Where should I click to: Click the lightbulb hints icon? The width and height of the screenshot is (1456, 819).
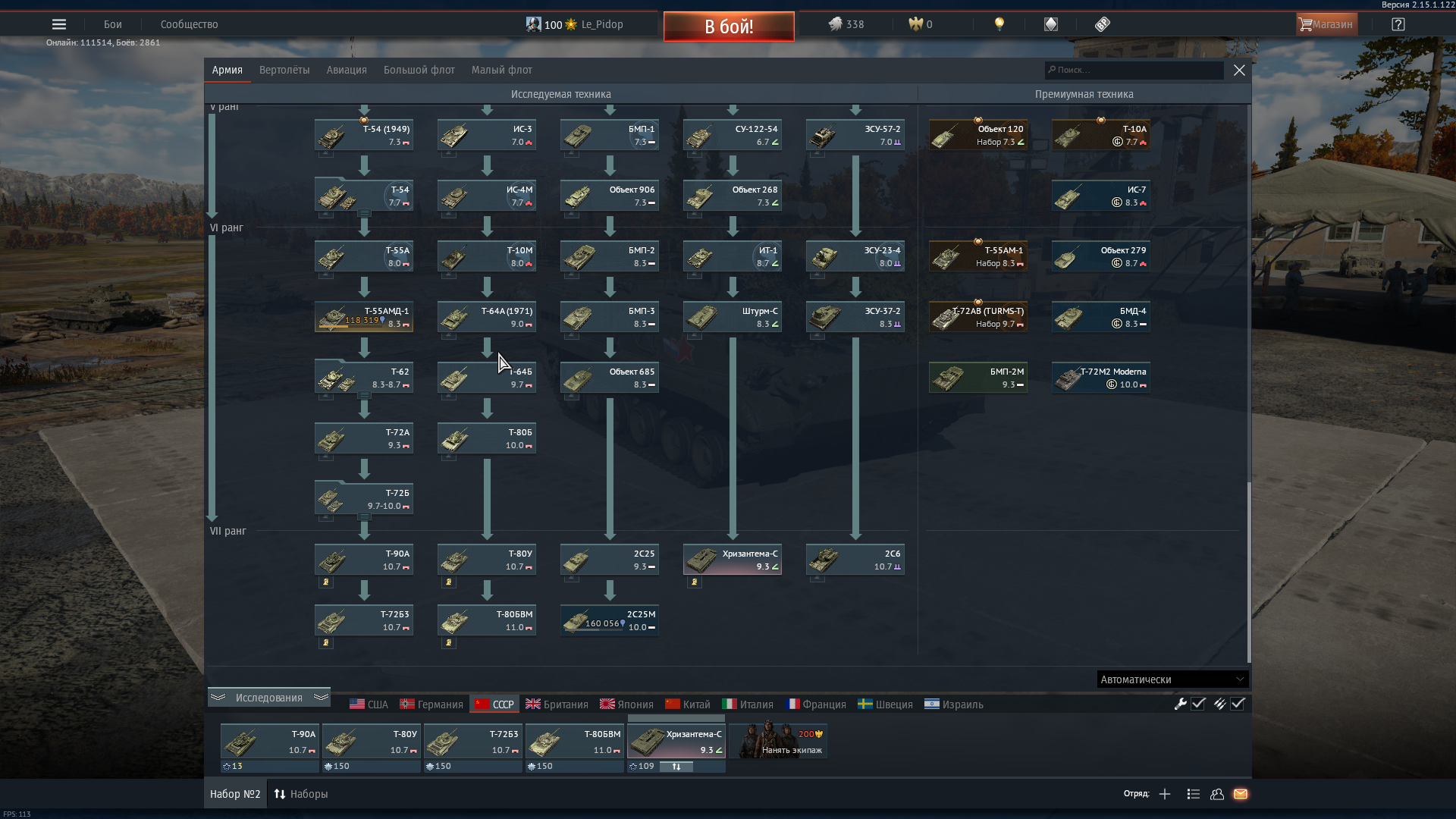(x=999, y=24)
